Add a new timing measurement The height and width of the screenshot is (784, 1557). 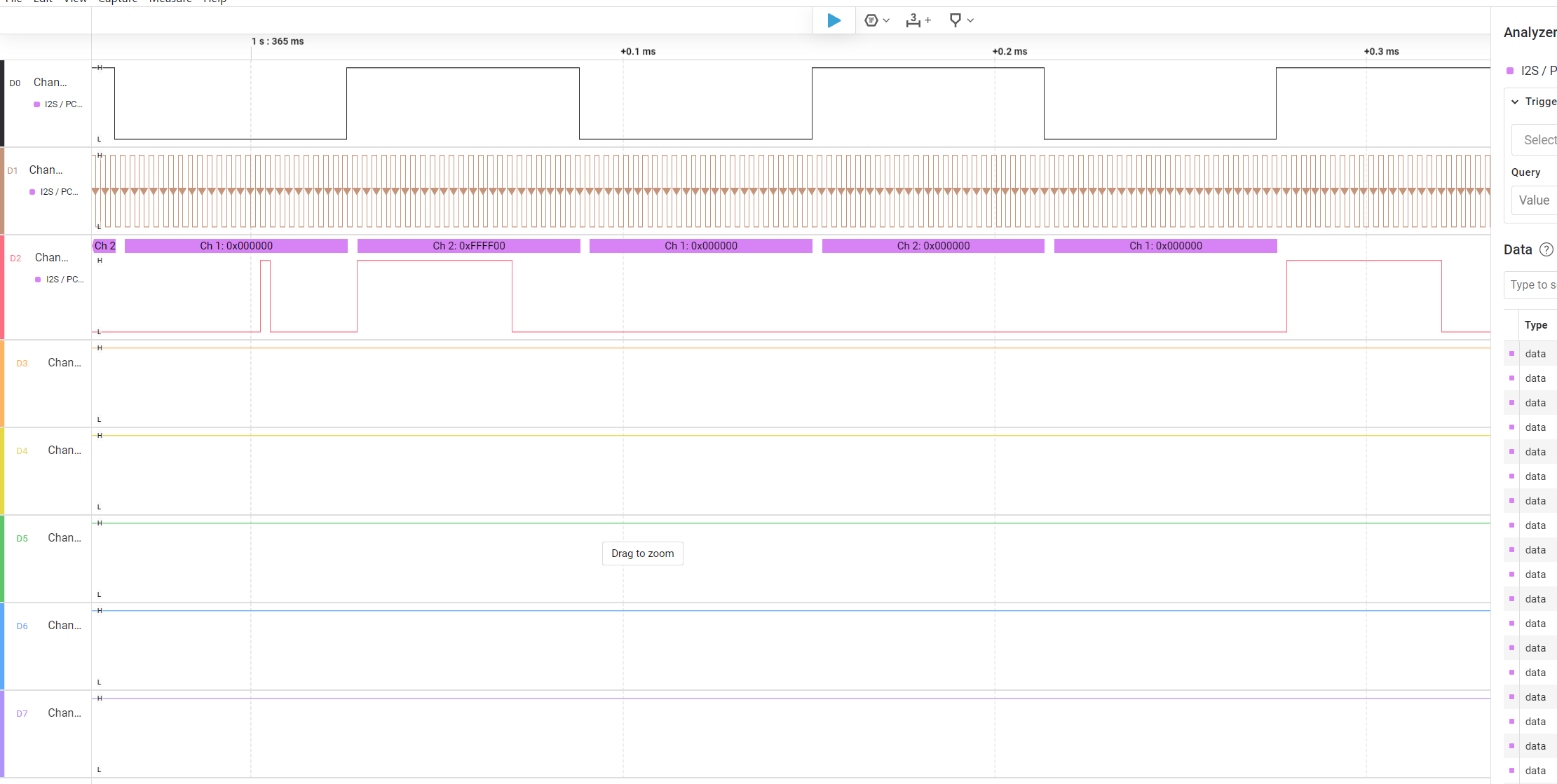tap(918, 20)
